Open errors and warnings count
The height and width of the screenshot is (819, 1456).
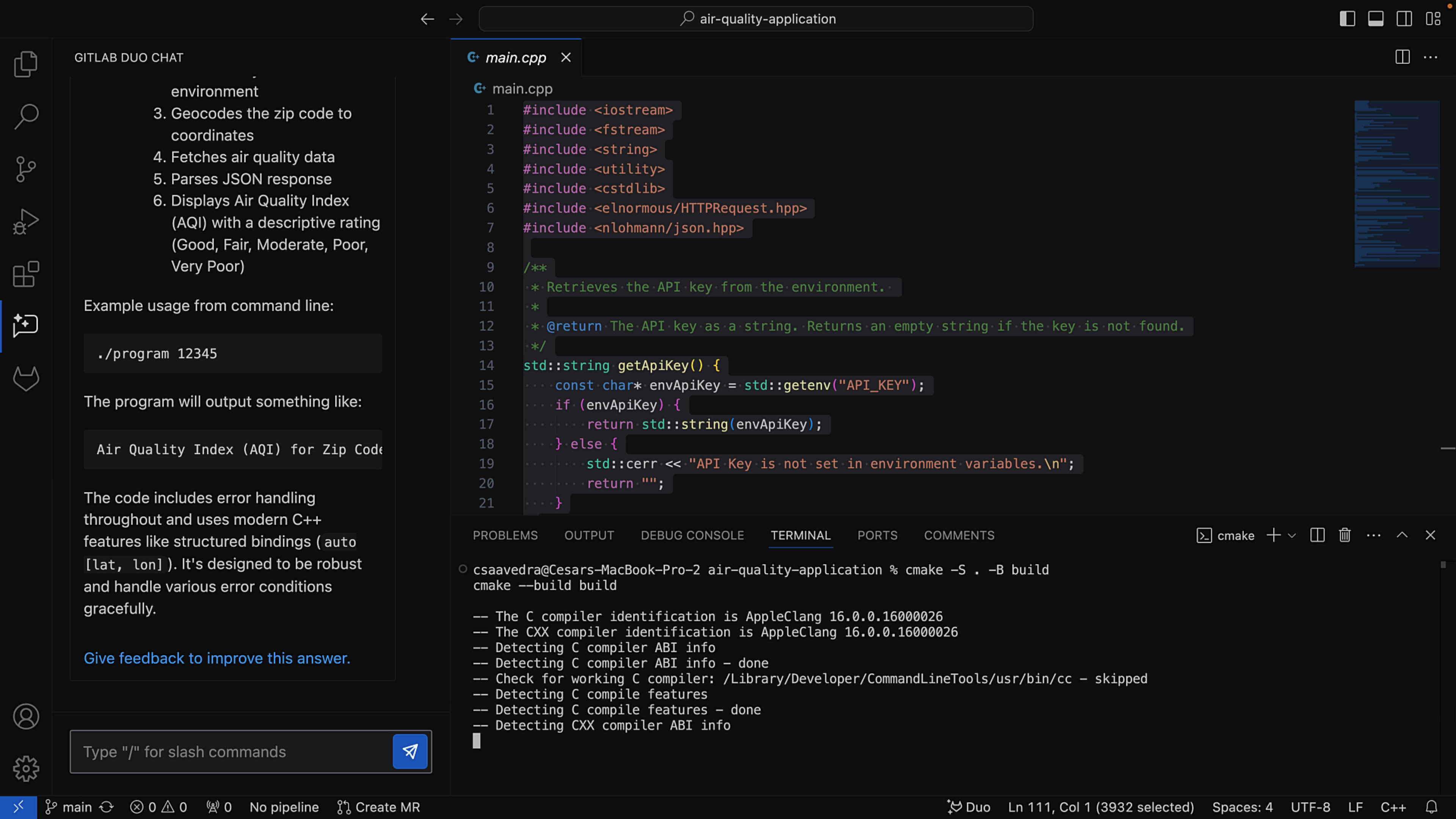(x=158, y=807)
